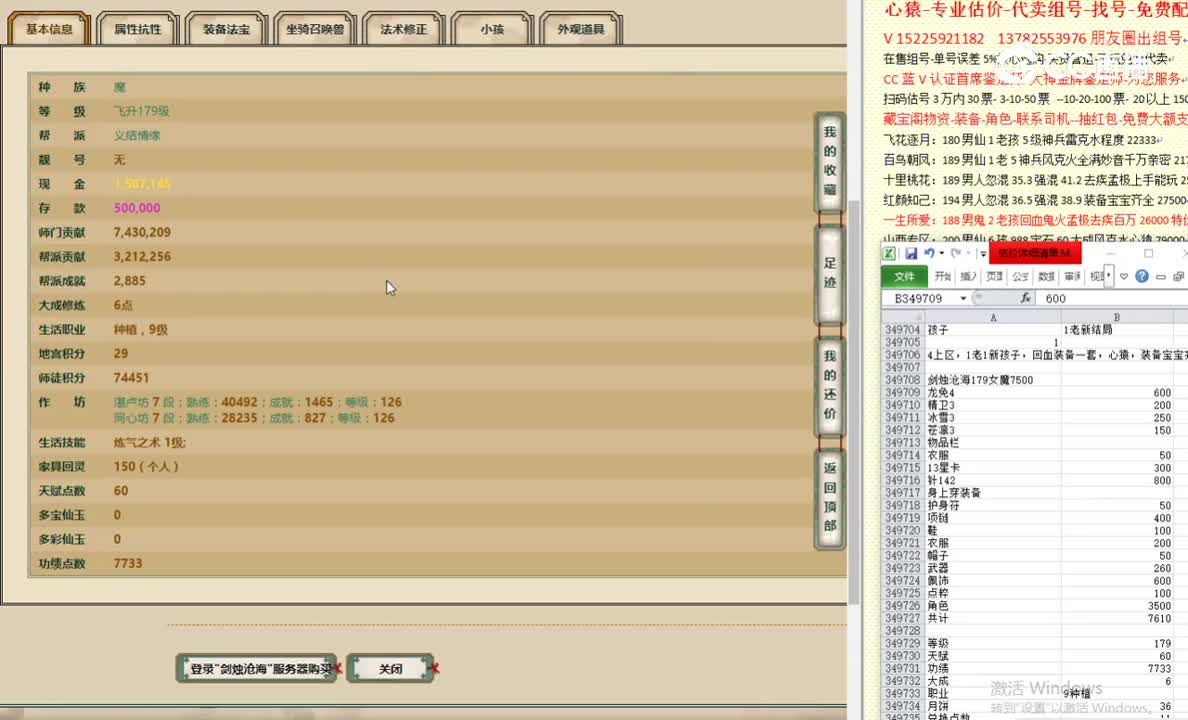Open 我的收藏 from the side panel

pyautogui.click(x=829, y=159)
